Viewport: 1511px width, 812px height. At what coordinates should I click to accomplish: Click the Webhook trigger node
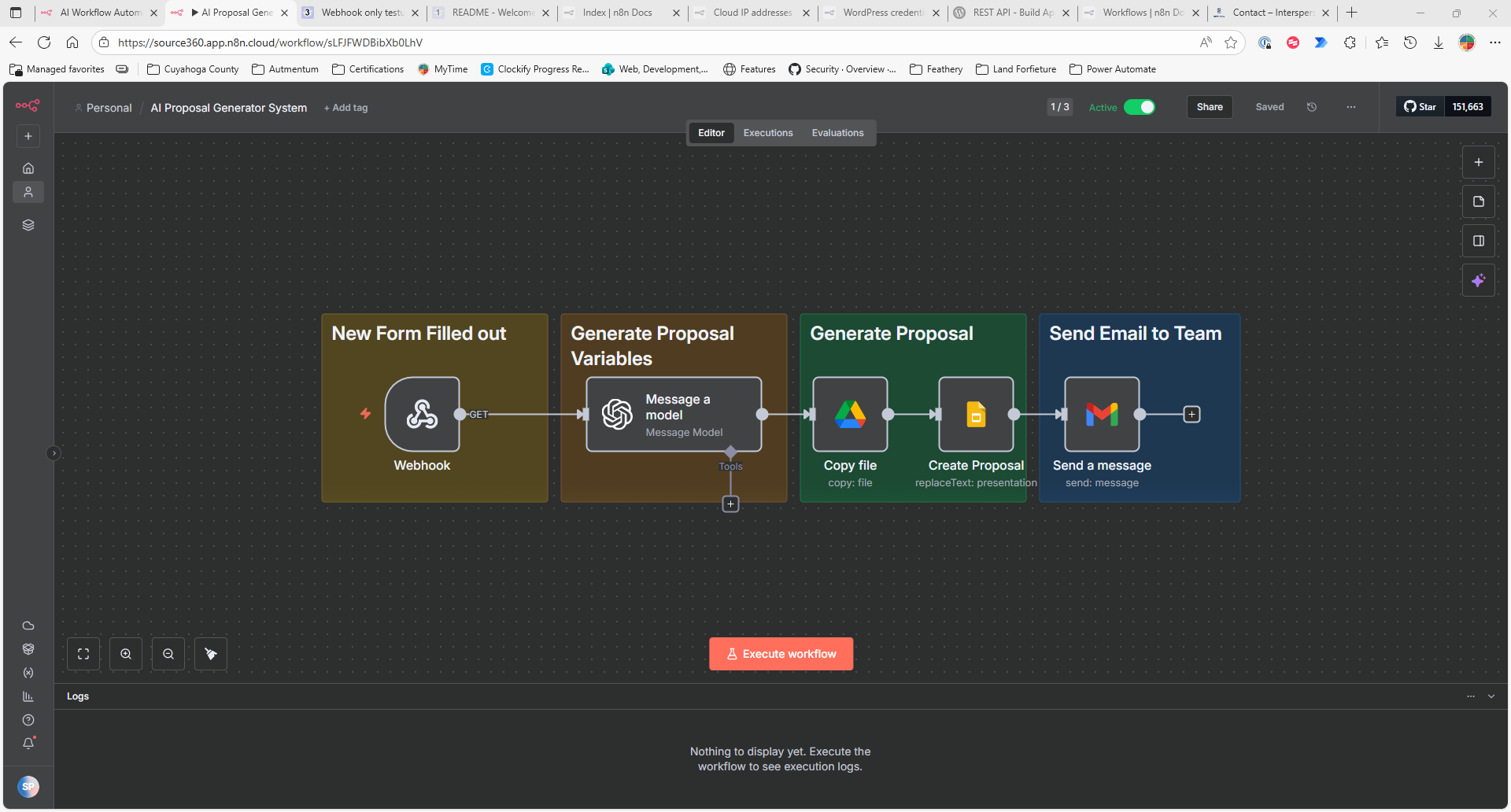(x=422, y=414)
